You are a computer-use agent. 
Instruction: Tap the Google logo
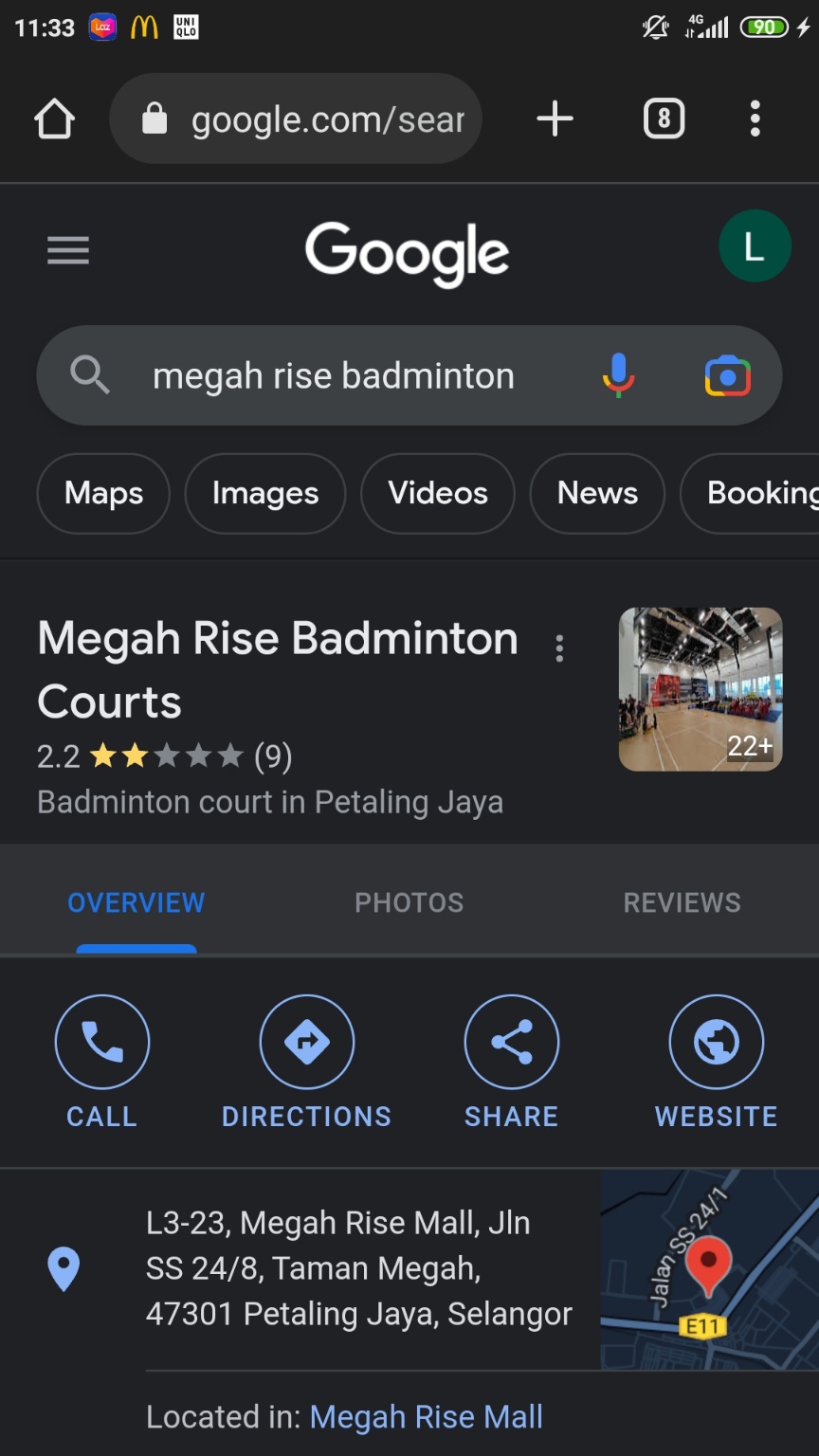pos(407,253)
